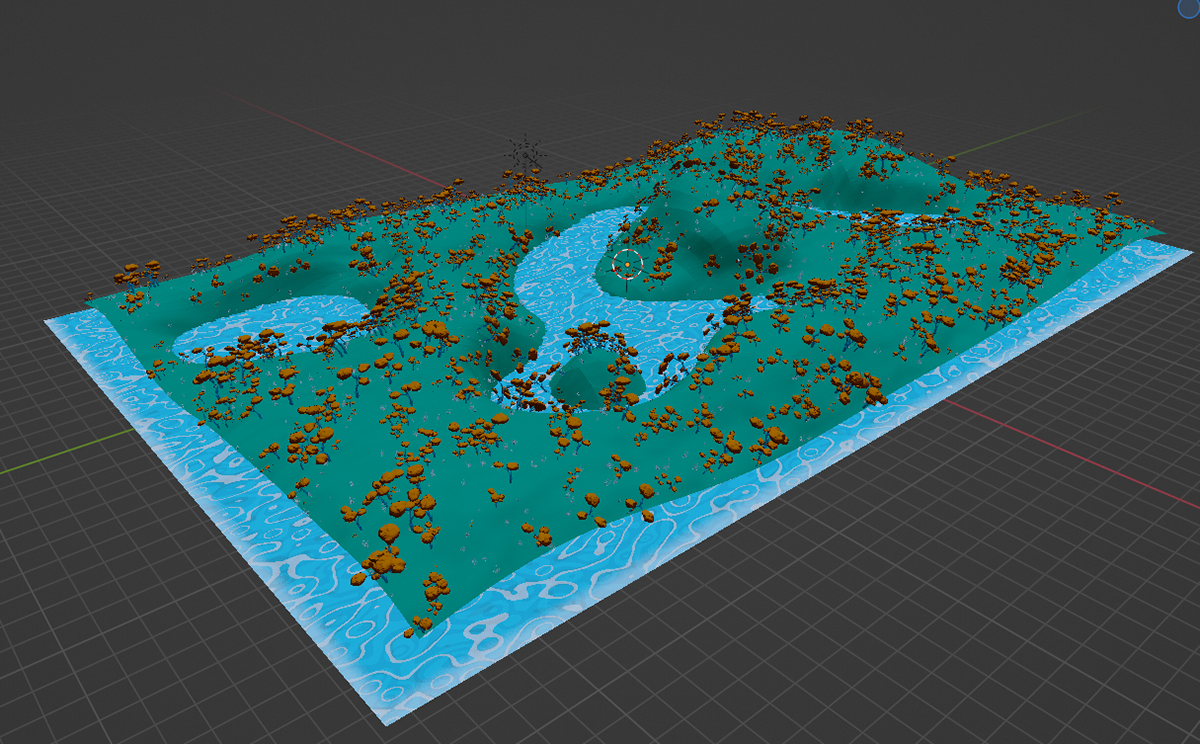Select the point light object above terrain

524,155
